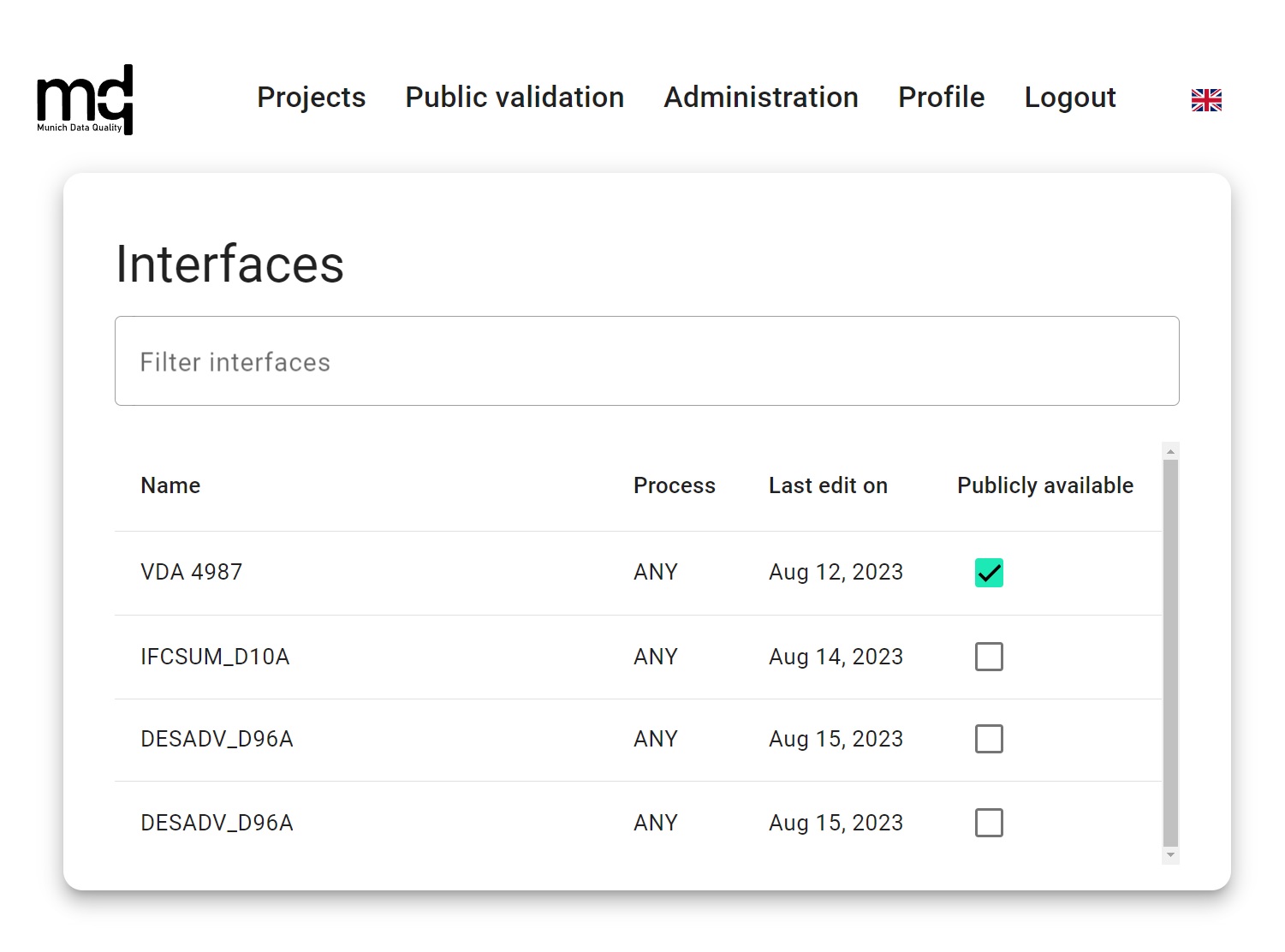Open the Profile page
The height and width of the screenshot is (952, 1285).
coord(942,98)
